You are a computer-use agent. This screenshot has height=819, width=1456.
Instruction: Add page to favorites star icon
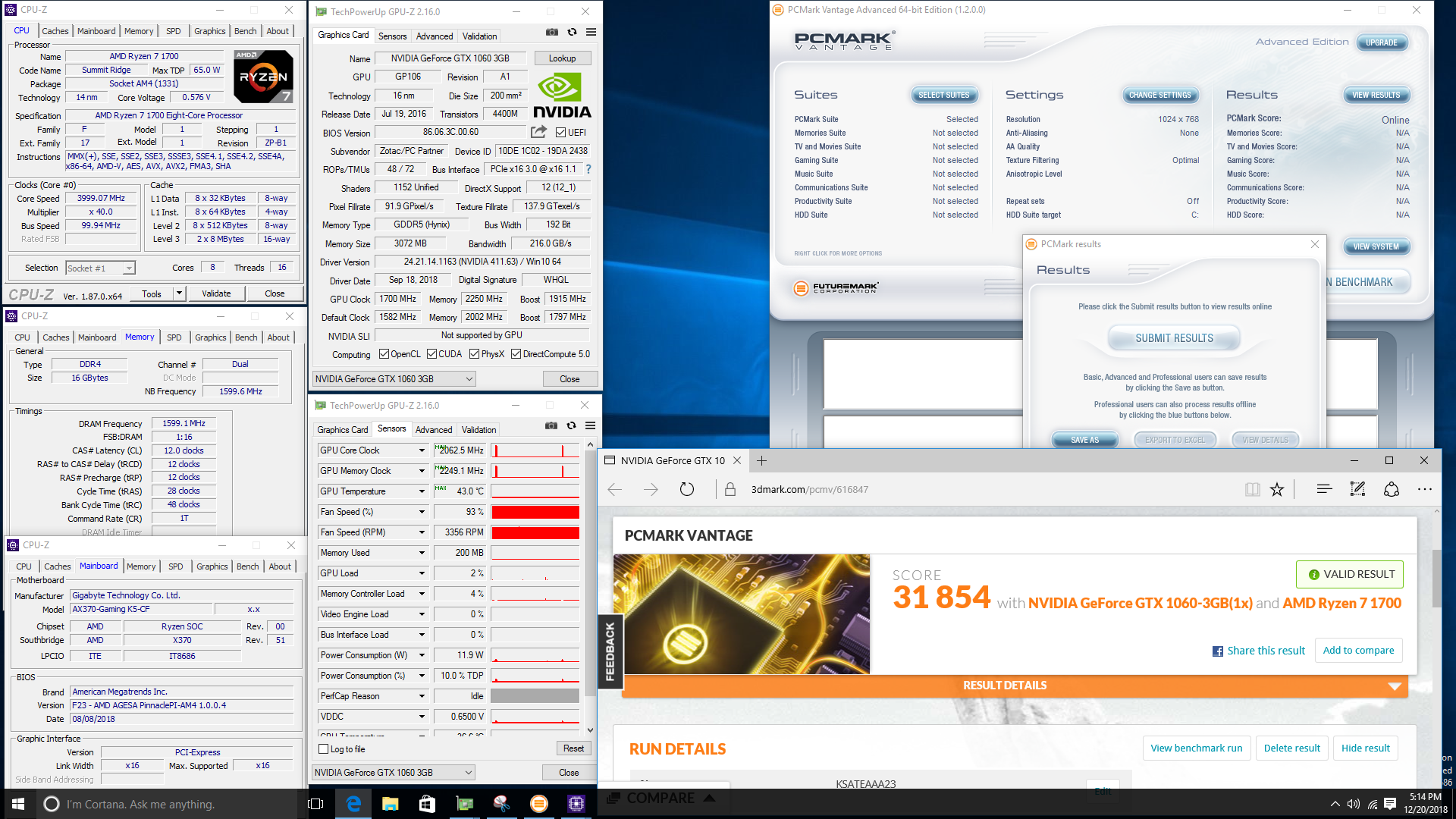[1277, 489]
